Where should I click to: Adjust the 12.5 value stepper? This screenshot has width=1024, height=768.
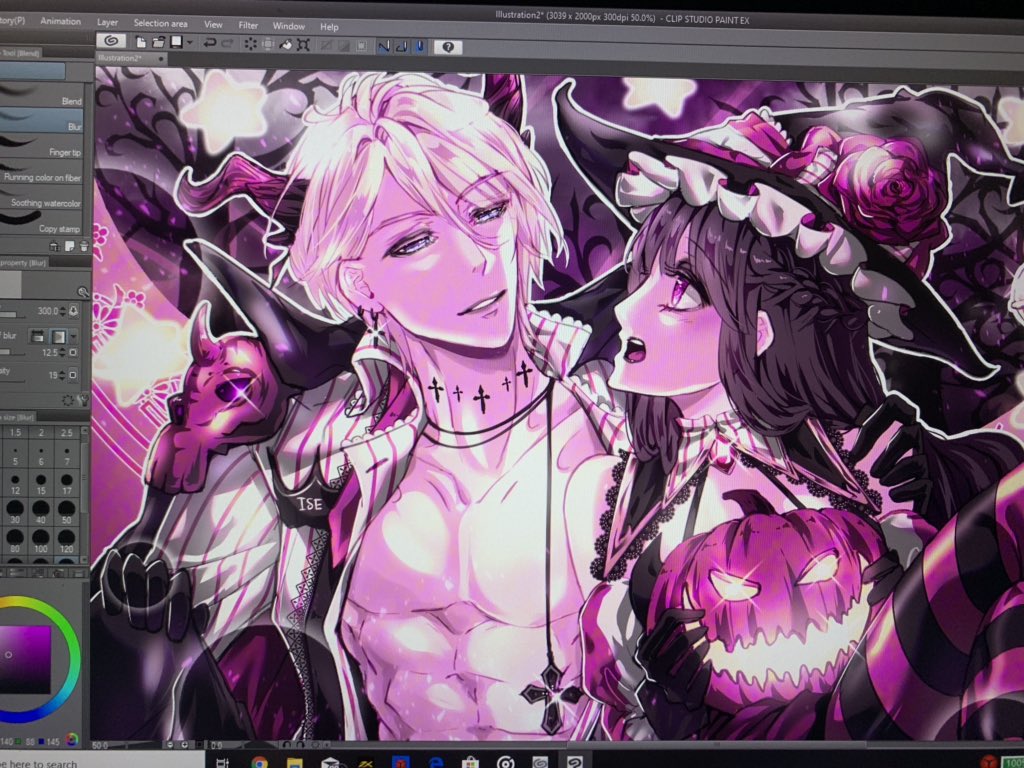point(63,353)
